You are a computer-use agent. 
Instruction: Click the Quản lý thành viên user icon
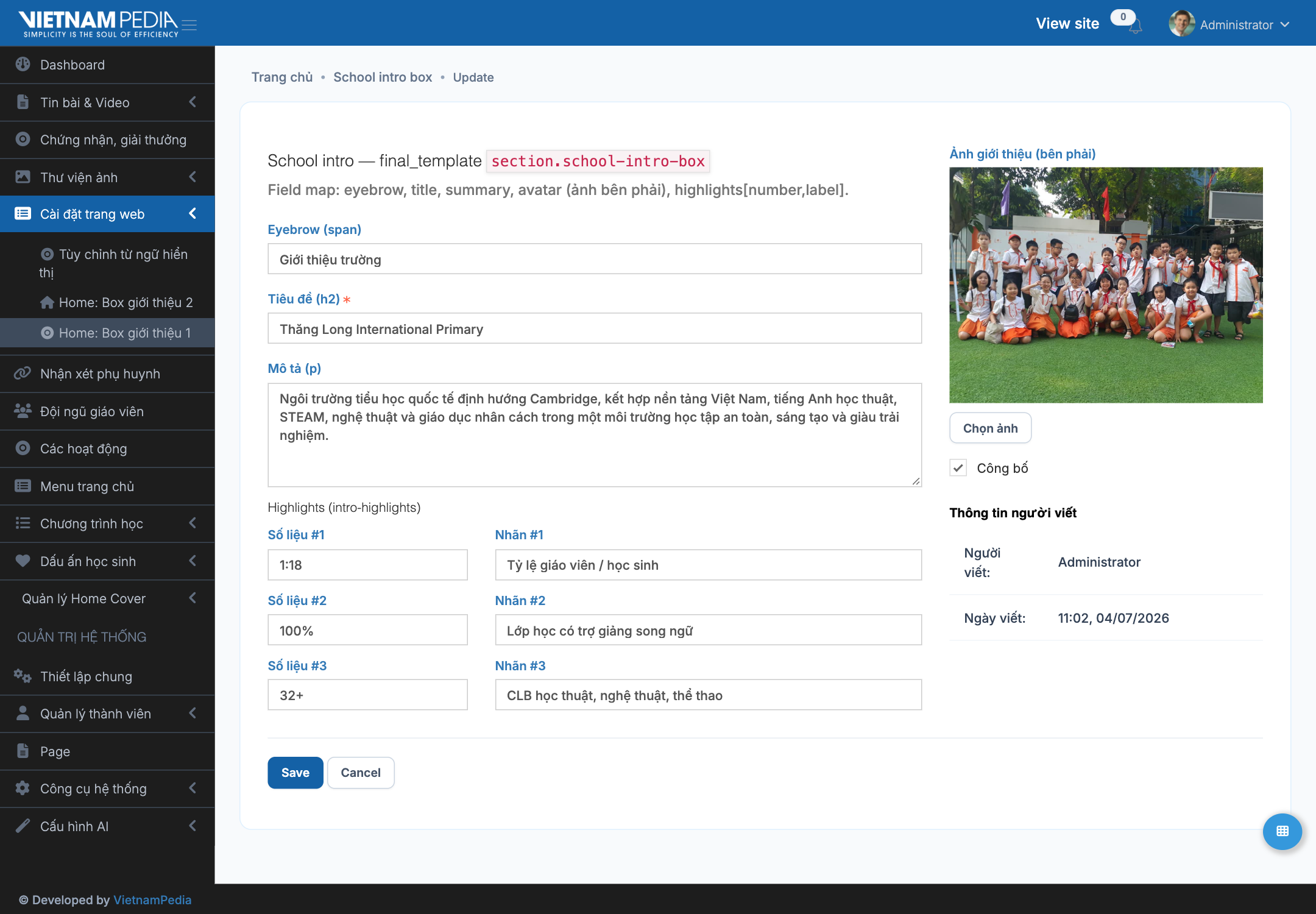[23, 713]
